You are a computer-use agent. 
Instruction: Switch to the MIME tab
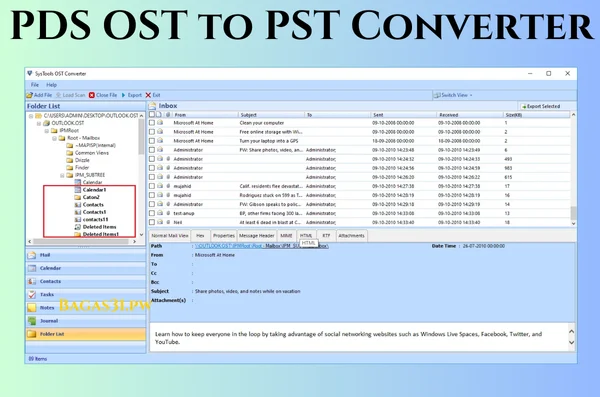click(x=286, y=235)
